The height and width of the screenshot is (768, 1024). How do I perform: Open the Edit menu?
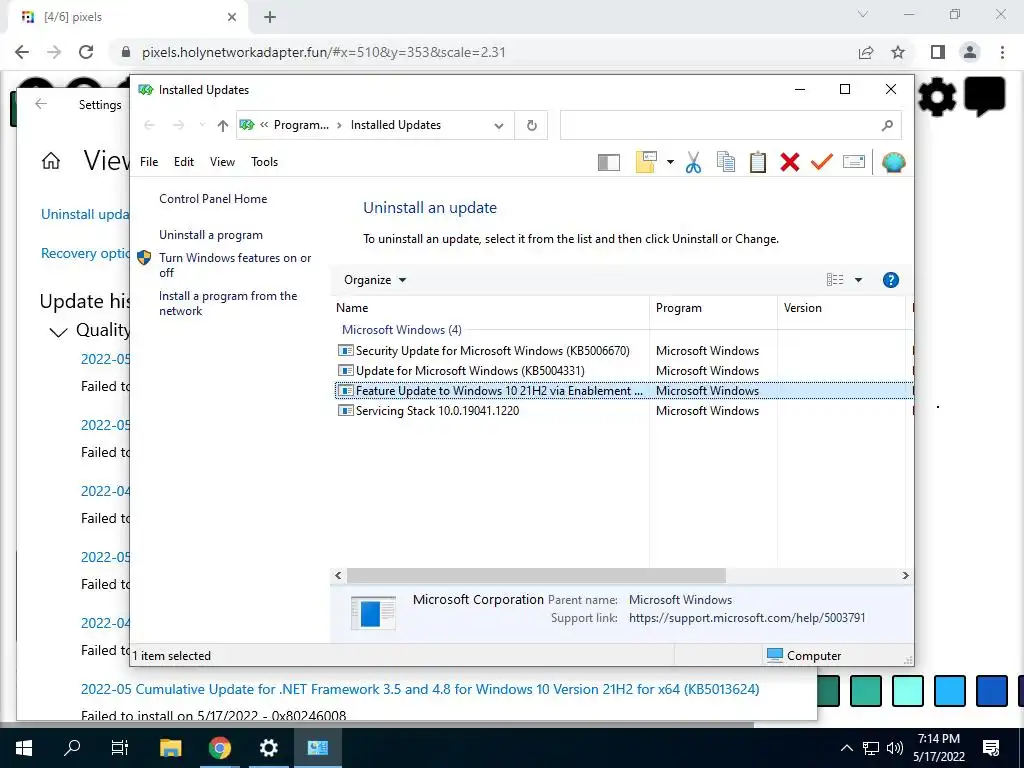click(x=184, y=162)
